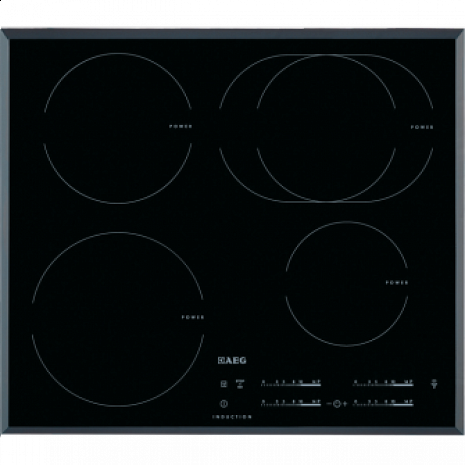
Task: Tap the middle of lower-left power slider
Action: coord(291,403)
